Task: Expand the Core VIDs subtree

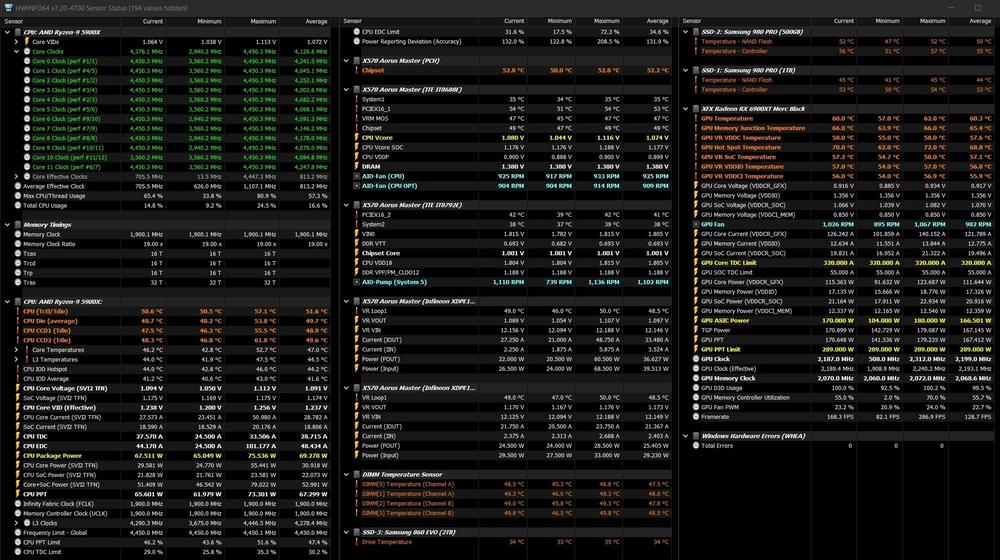Action: point(16,42)
